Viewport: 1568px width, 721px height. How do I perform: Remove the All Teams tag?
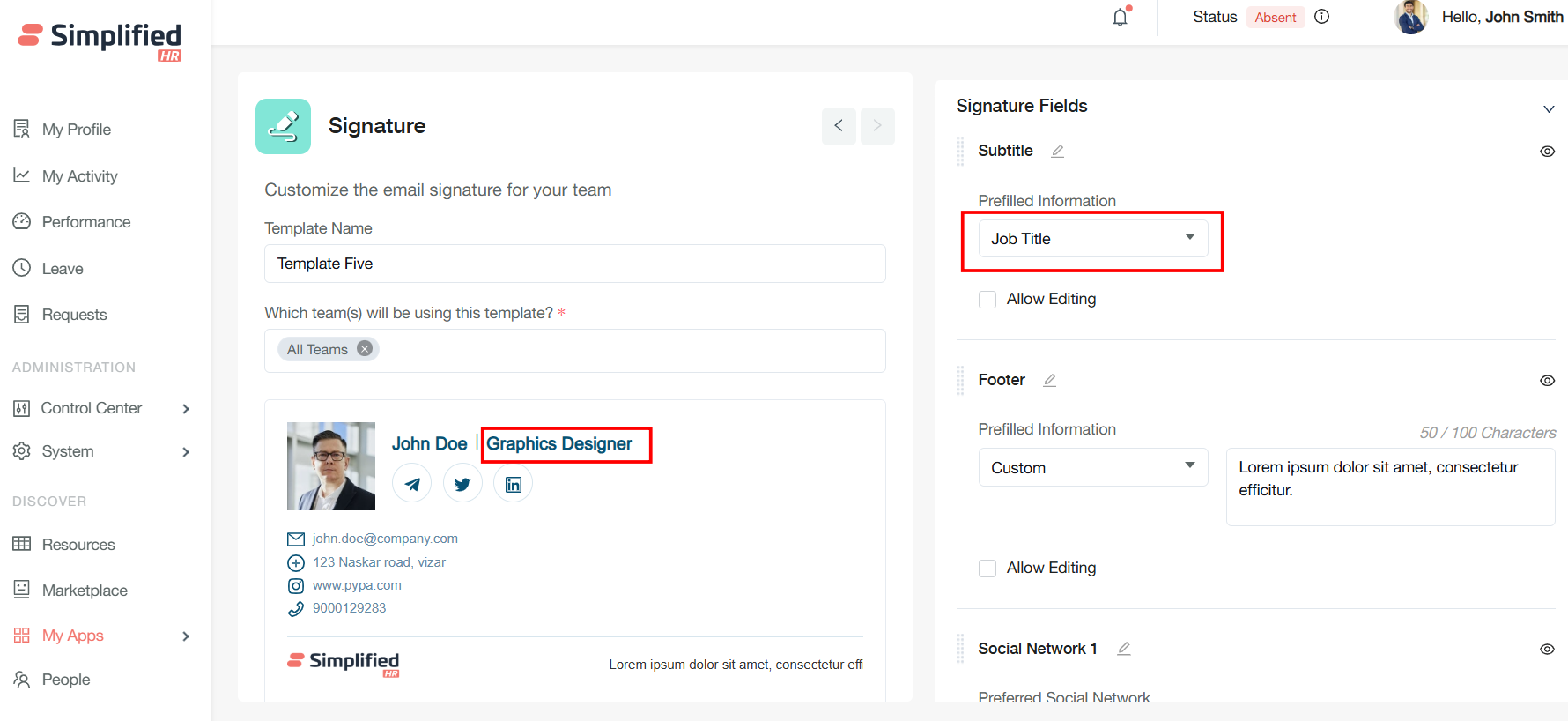tap(365, 349)
